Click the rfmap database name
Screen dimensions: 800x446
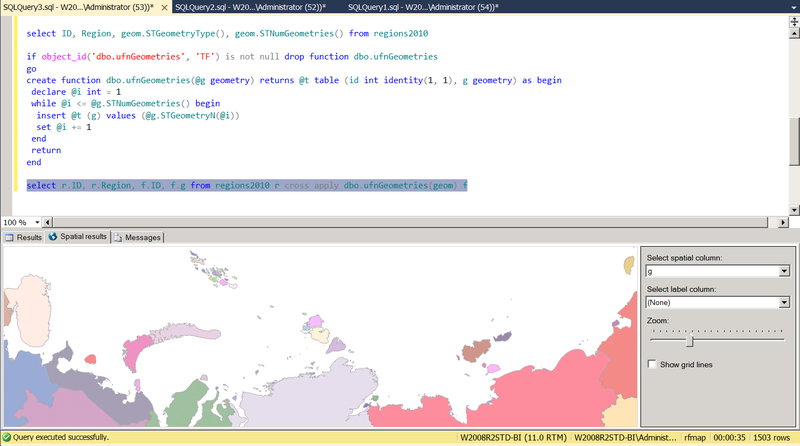point(695,438)
